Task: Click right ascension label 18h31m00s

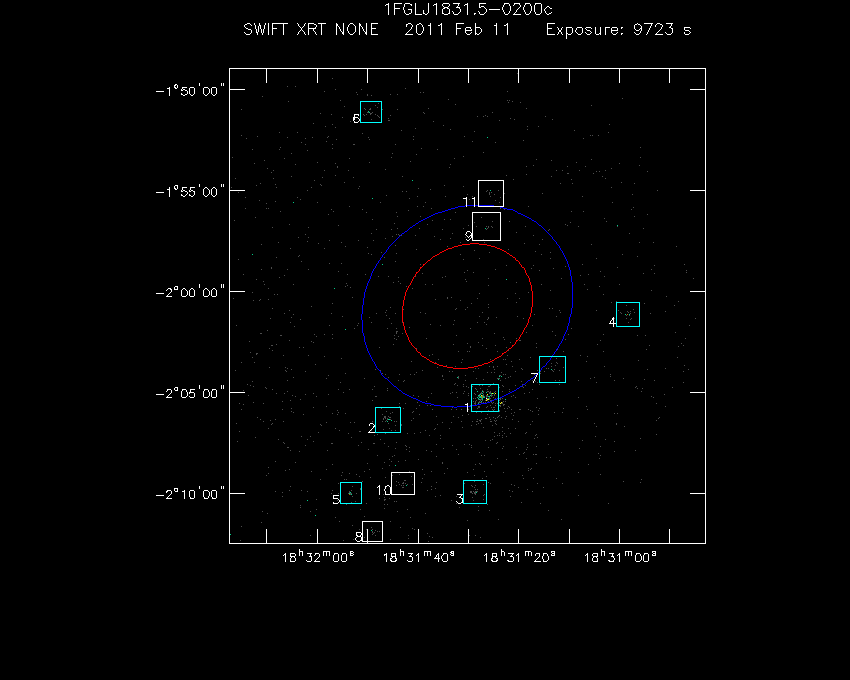Action: tap(620, 556)
